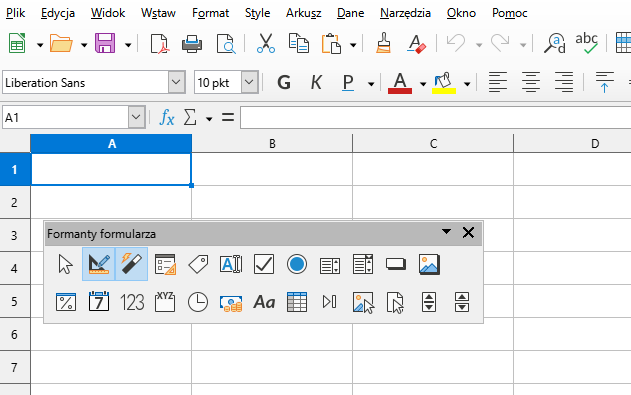Insert a scrollbar form control
Image resolution: width=631 pixels, height=395 pixels.
click(462, 302)
